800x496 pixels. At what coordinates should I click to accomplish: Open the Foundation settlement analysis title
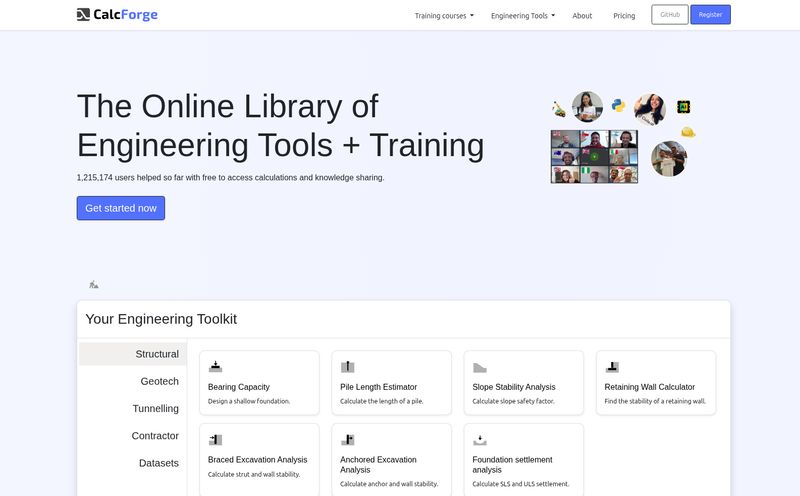(x=512, y=465)
